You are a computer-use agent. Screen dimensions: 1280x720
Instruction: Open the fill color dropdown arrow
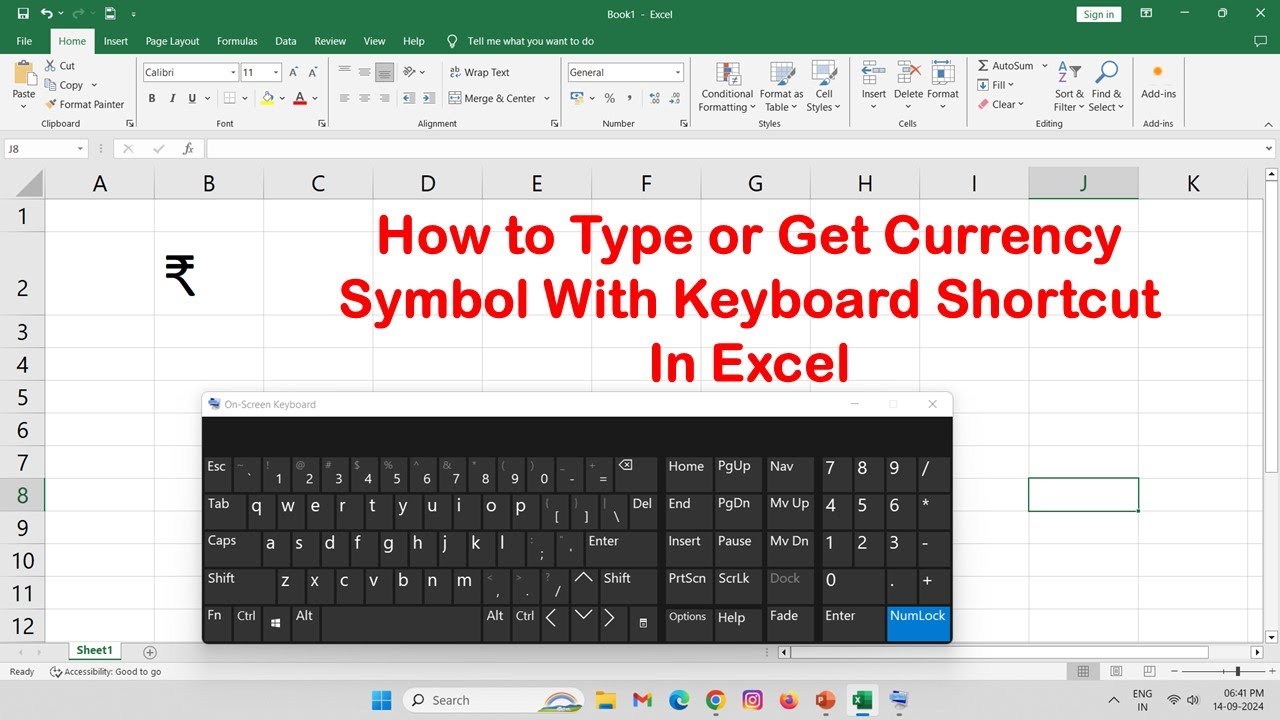point(281,98)
